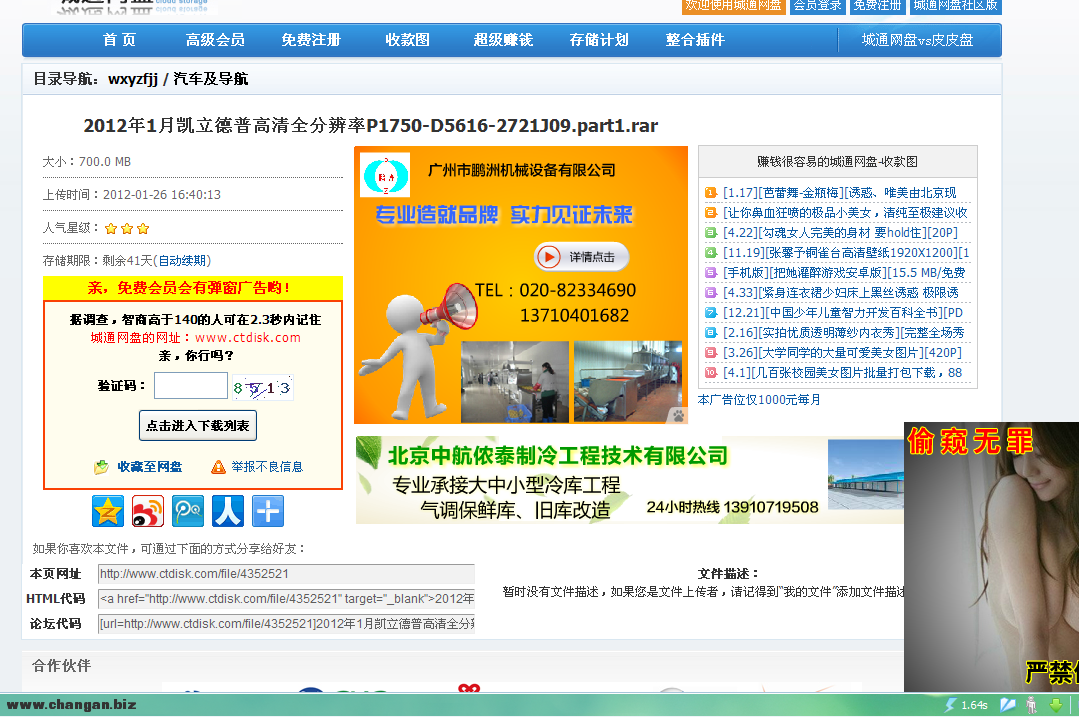Open 超级赚钱 navigation tab
Viewport: 1079px width, 717px height.
pos(503,40)
